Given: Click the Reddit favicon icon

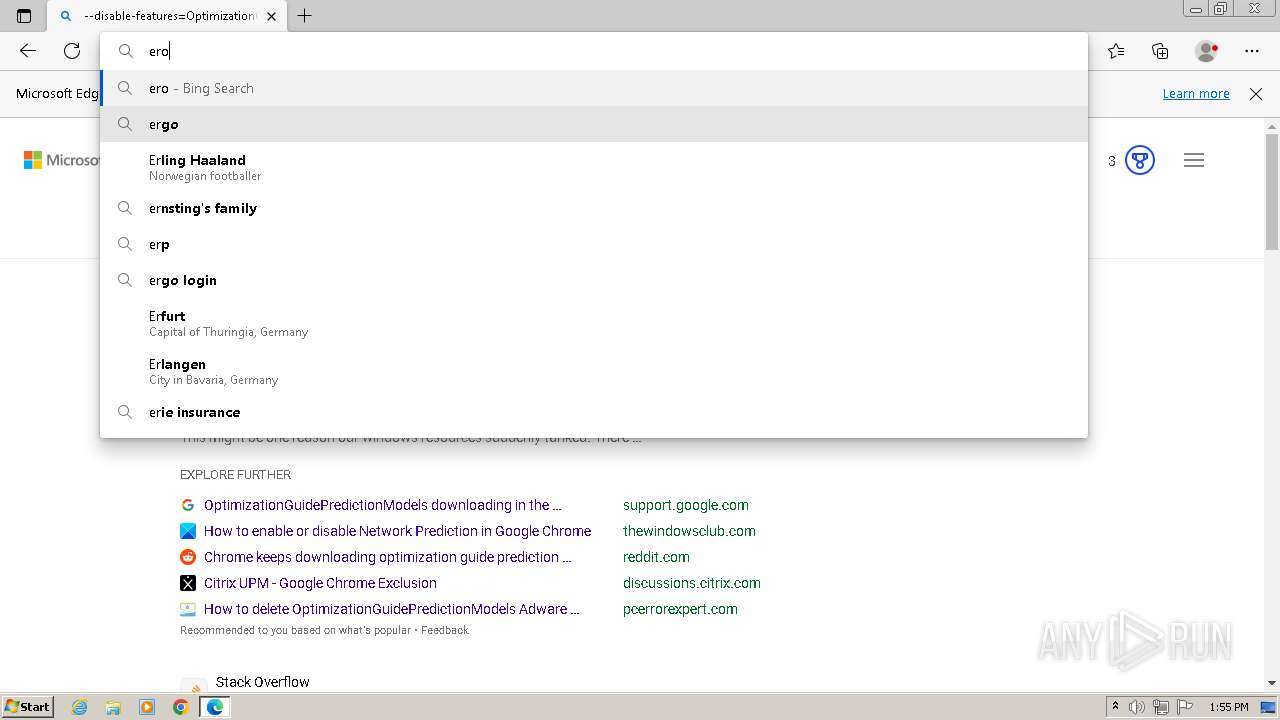Looking at the screenshot, I should click(x=188, y=557).
